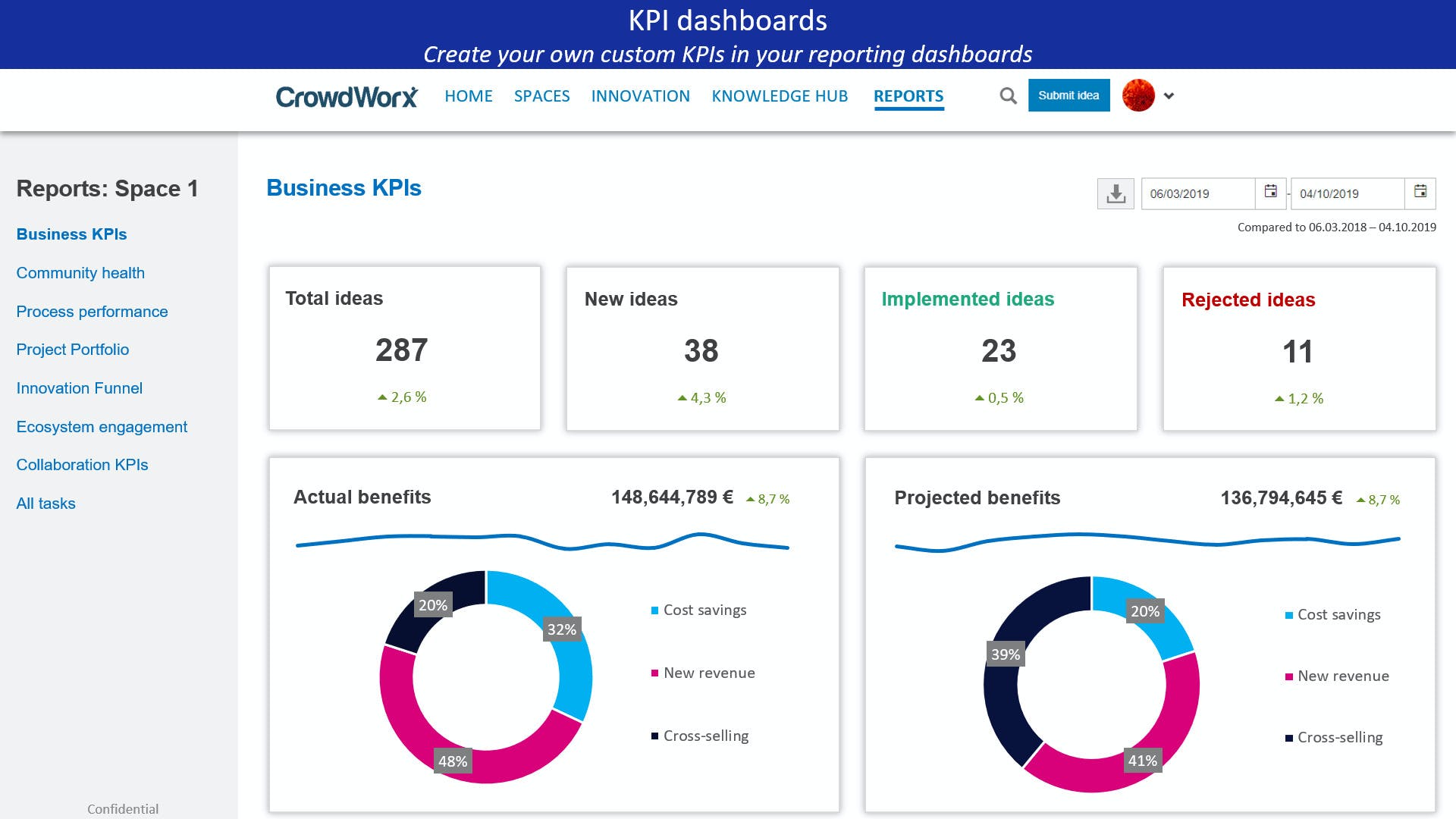This screenshot has width=1456, height=819.
Task: Click New revenue legend marker in Projected benefits
Action: click(1288, 676)
